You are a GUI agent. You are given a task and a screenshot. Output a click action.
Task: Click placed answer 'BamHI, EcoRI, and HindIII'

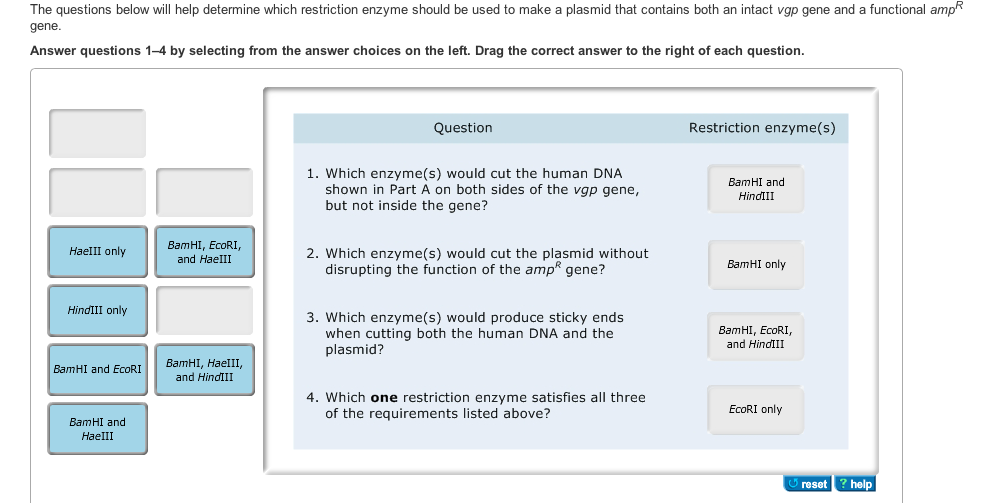[x=756, y=337]
